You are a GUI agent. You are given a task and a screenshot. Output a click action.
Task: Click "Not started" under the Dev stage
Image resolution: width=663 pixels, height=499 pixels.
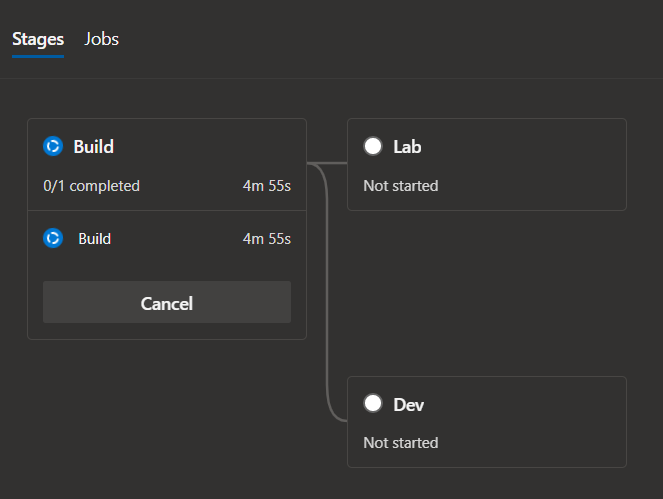(400, 442)
